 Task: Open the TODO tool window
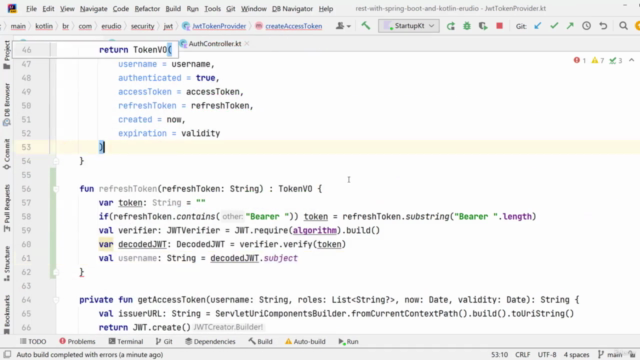coord(33,341)
